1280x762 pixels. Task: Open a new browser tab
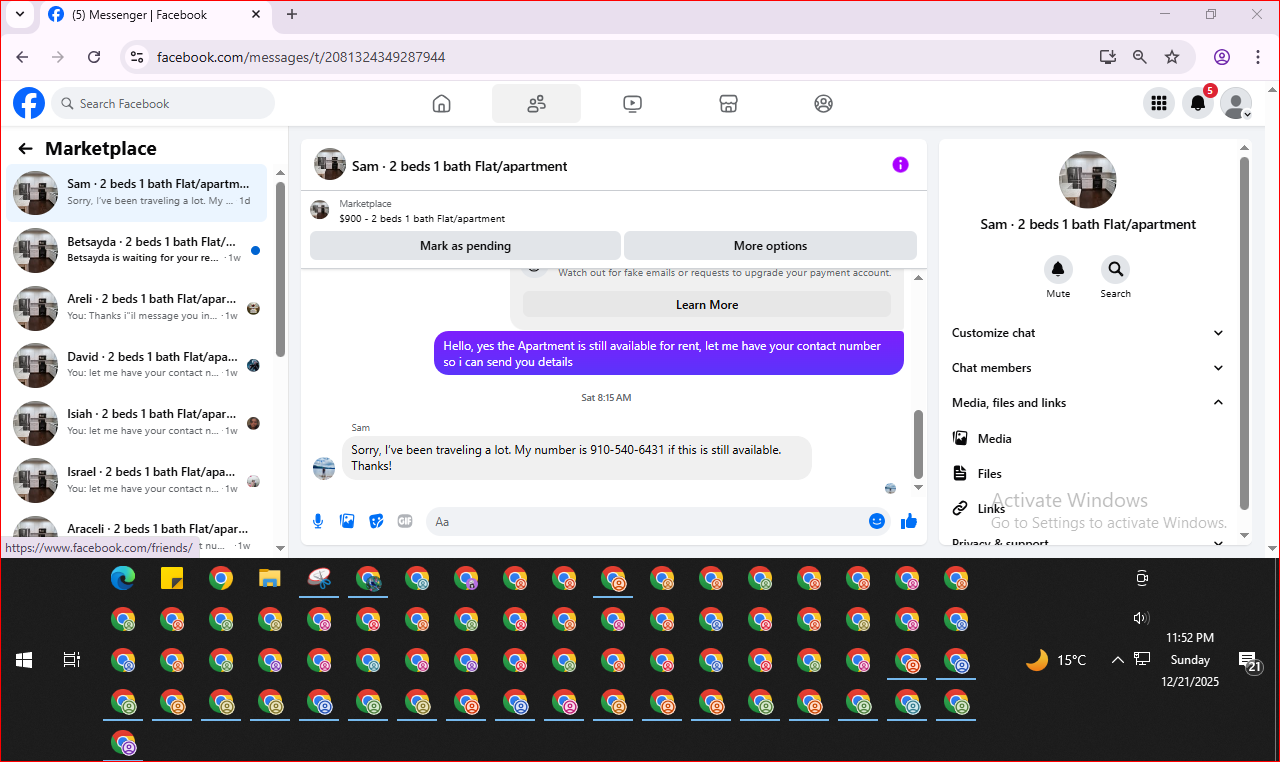292,14
